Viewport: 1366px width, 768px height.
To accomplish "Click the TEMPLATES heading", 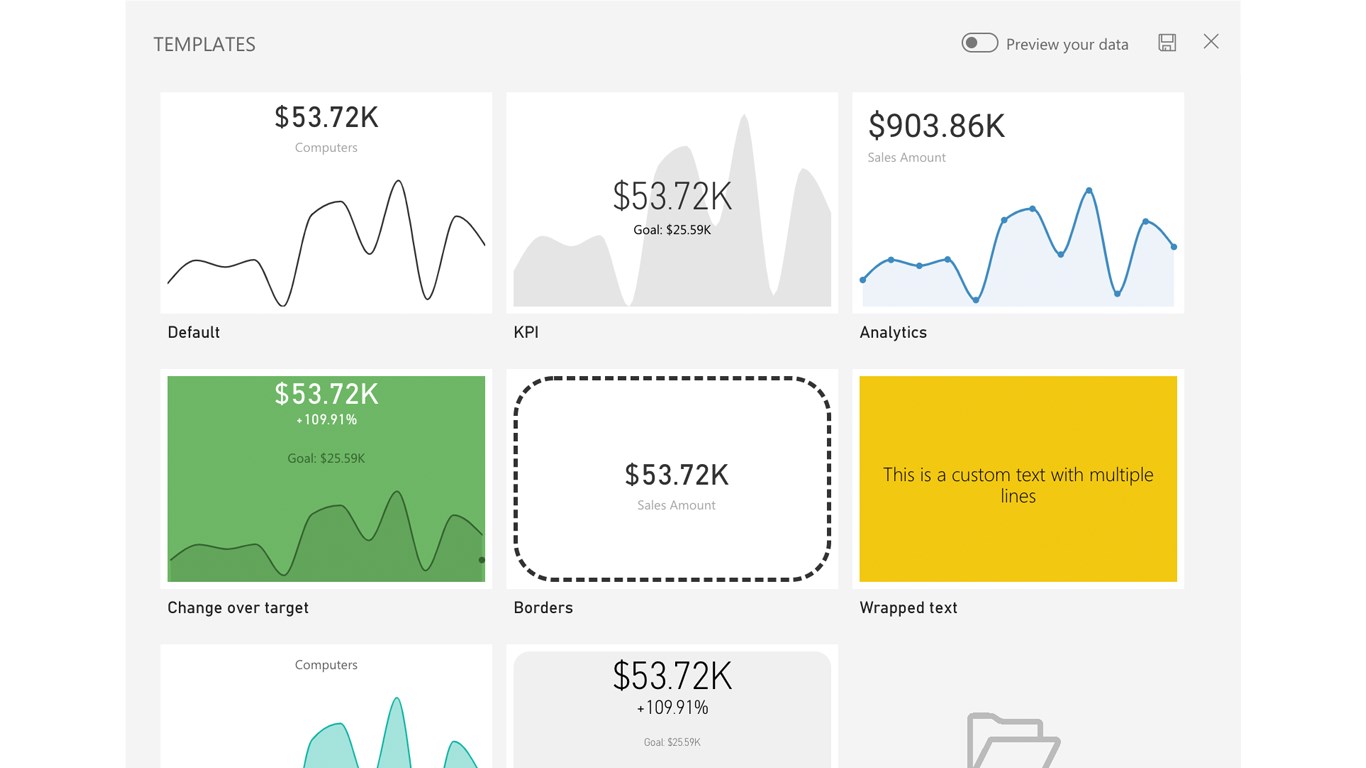I will [204, 44].
